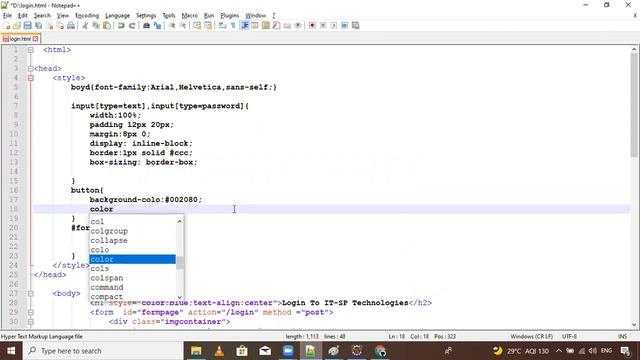Undo the last edit via toolbar

121,25
